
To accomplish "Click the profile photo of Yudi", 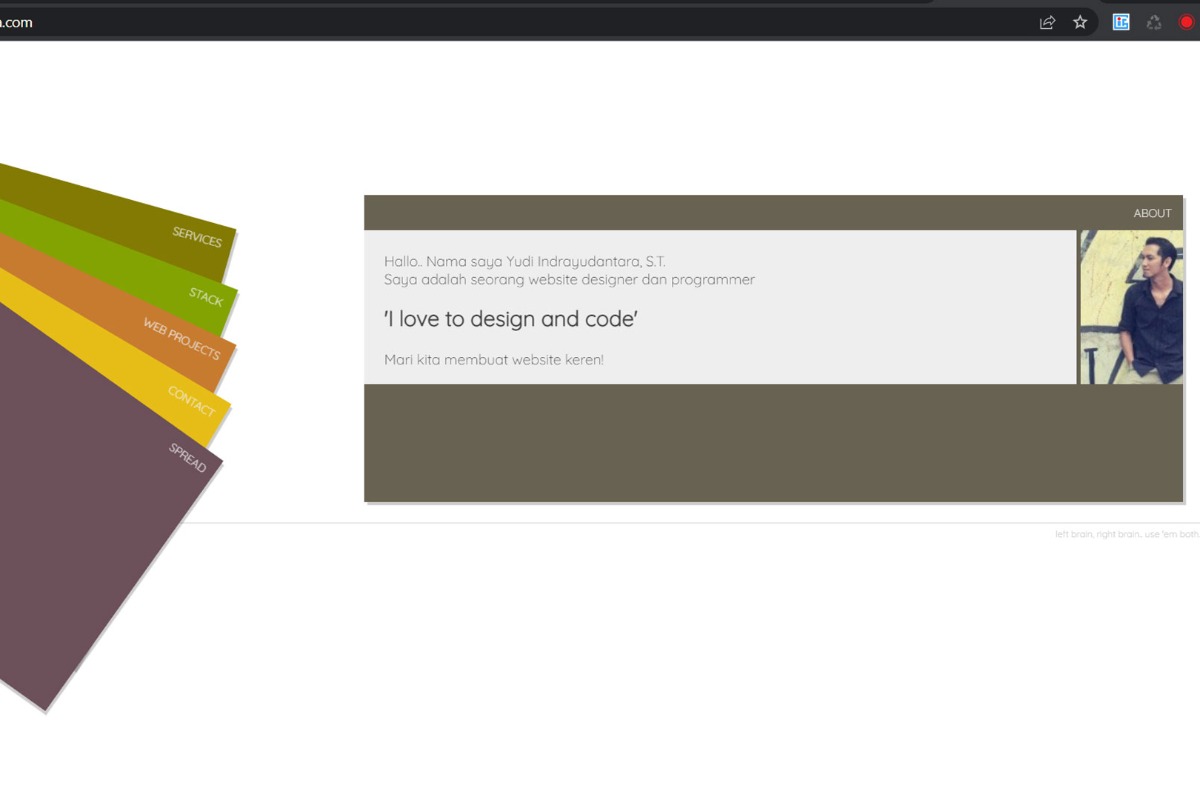I will point(1131,307).
